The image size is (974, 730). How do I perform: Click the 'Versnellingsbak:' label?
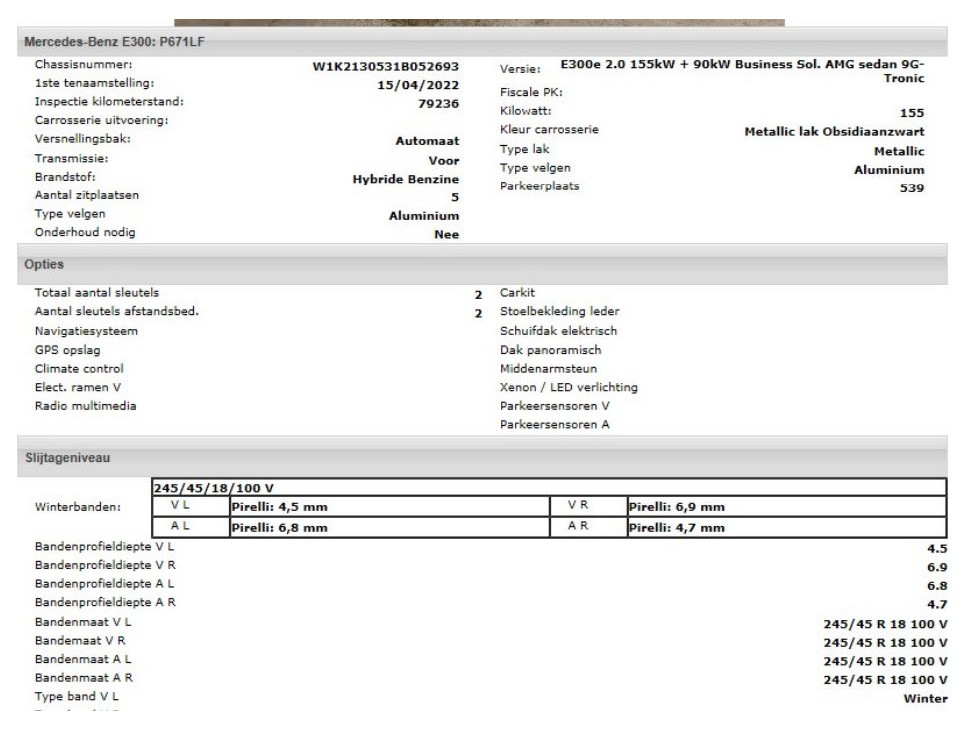[x=83, y=139]
